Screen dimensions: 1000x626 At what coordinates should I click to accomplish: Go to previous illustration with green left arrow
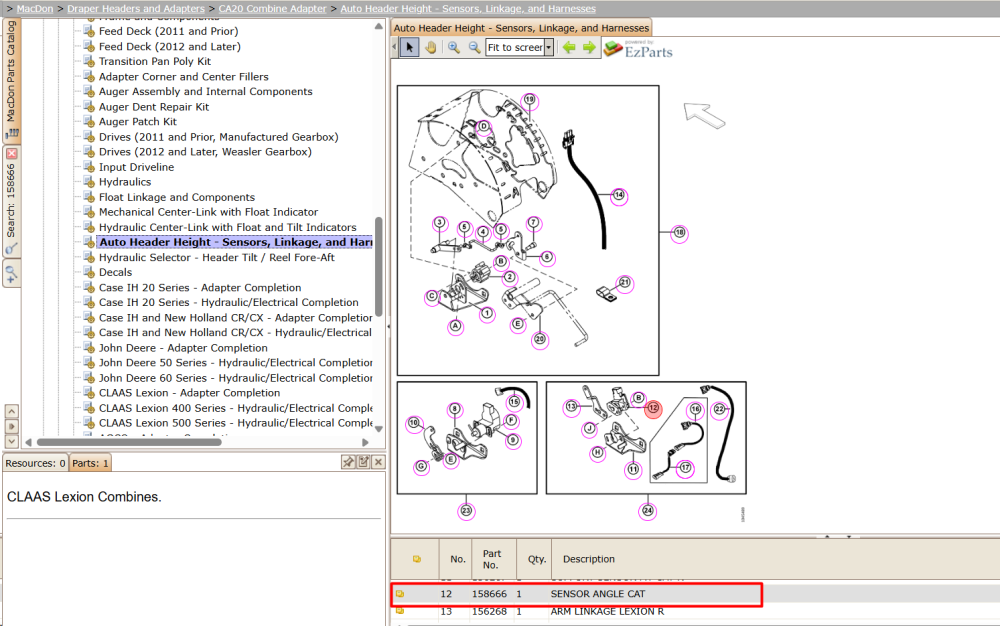[x=569, y=47]
